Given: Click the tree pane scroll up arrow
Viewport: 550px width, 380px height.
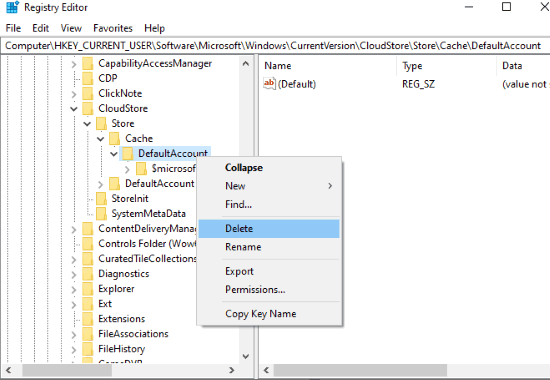Looking at the screenshot, I should tap(246, 64).
